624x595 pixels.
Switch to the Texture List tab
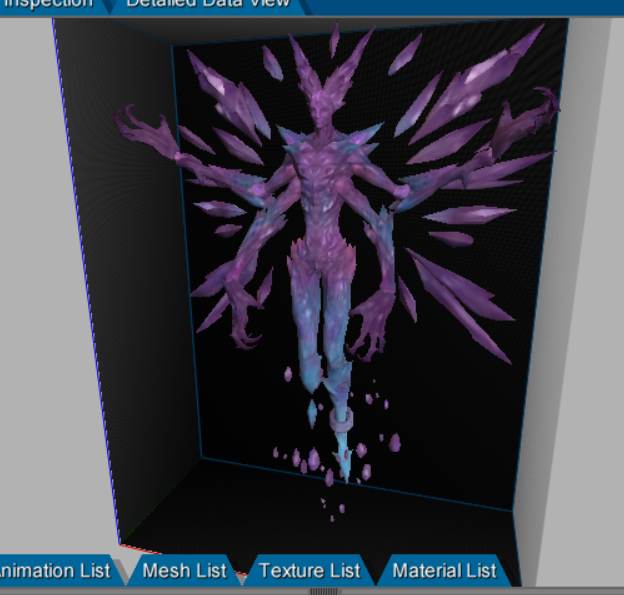[x=309, y=571]
